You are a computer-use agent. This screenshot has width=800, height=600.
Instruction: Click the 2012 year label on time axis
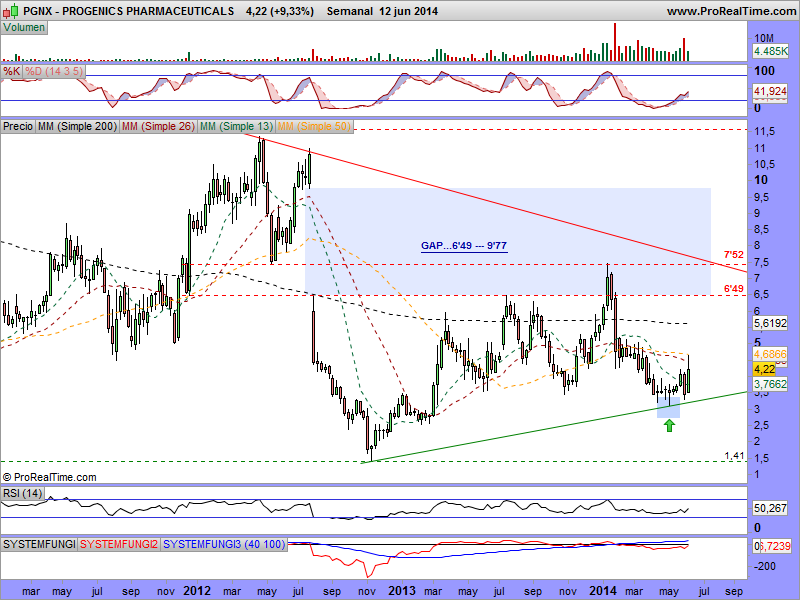coord(197,591)
